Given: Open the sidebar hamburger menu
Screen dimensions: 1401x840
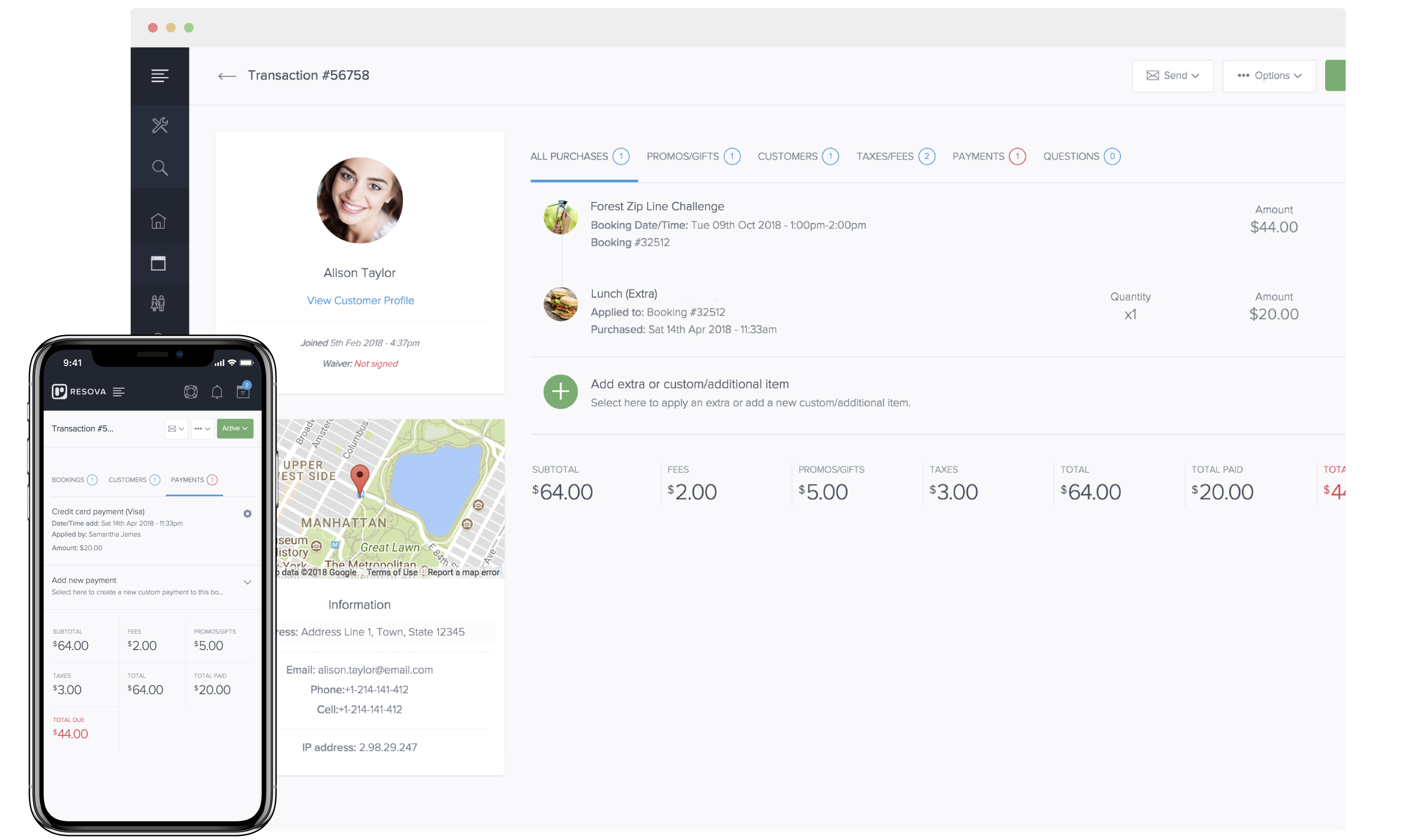Looking at the screenshot, I should coord(159,75).
